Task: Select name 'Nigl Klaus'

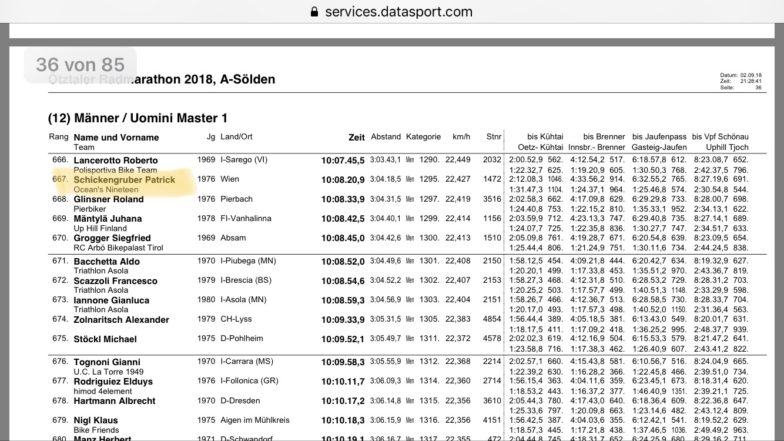Action: point(96,420)
